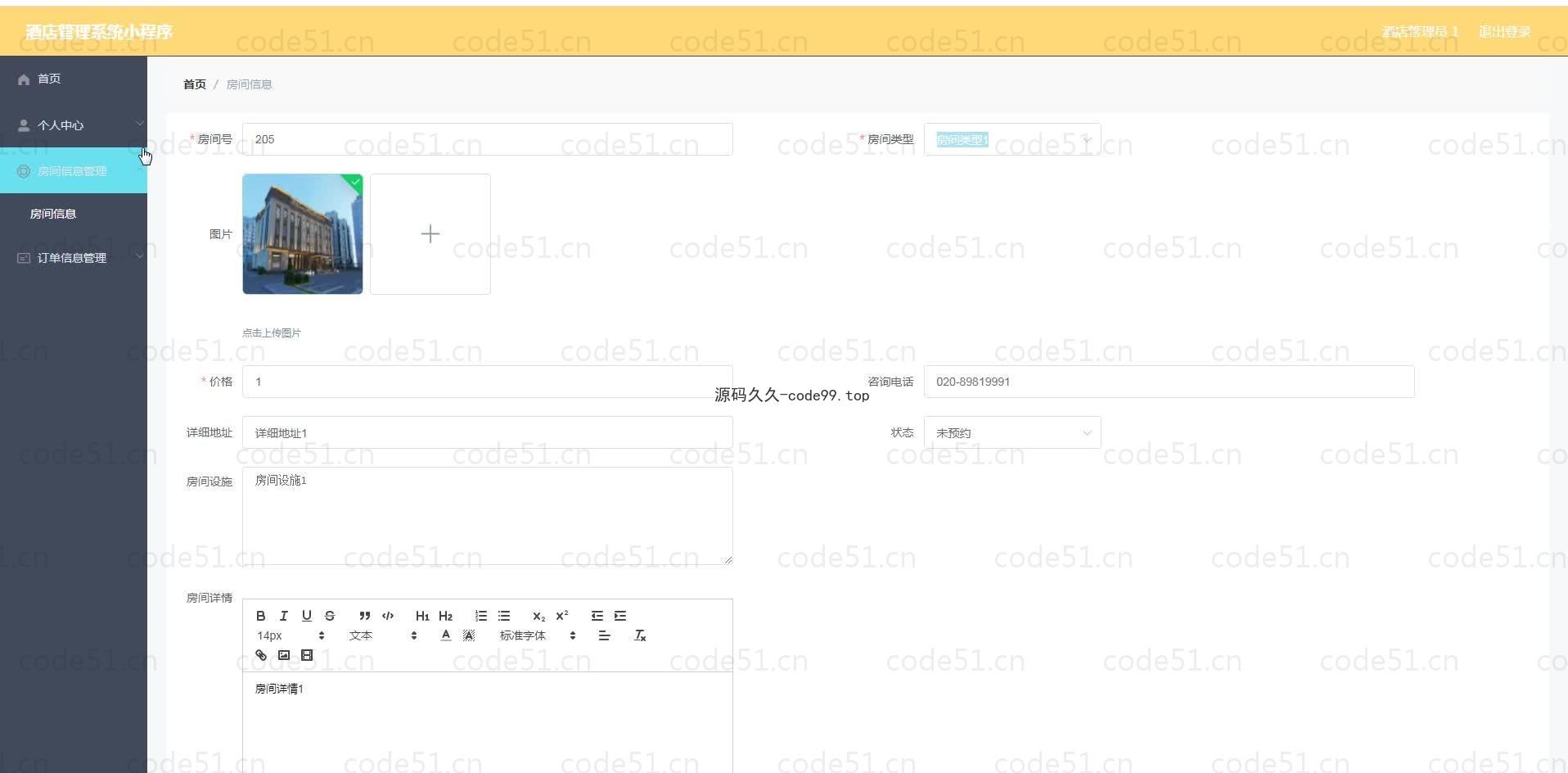Apply Heading 2 style
Screen dimensions: 1568x773
coord(445,616)
